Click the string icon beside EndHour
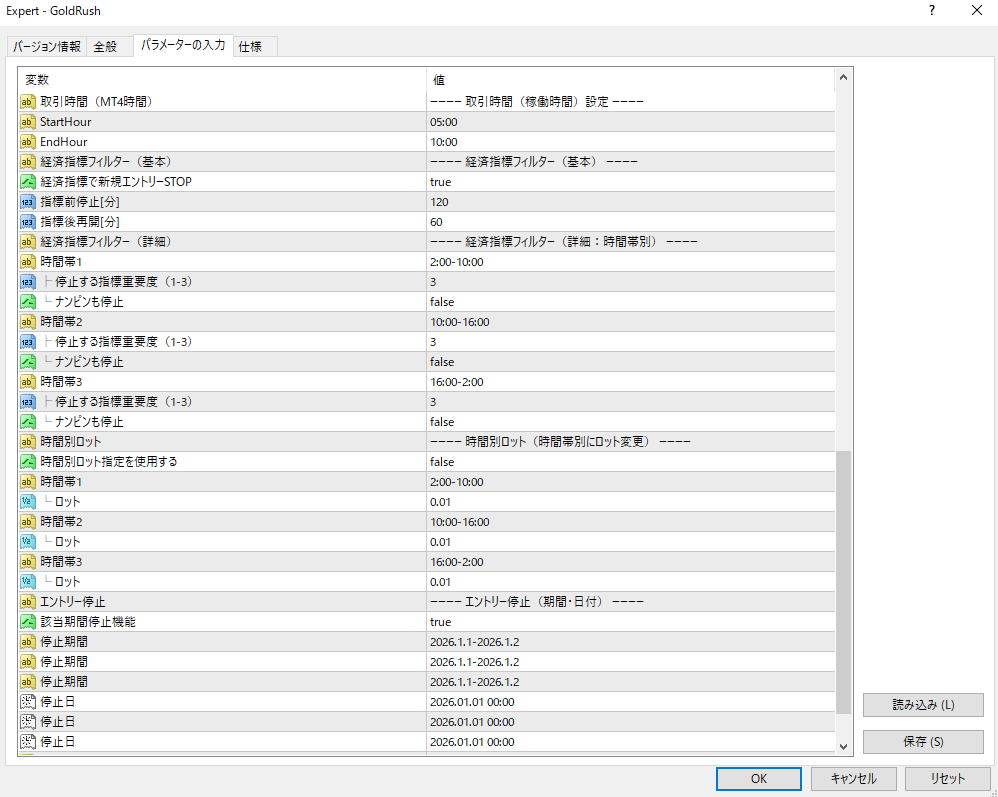Image resolution: width=998 pixels, height=797 pixels. (x=28, y=142)
